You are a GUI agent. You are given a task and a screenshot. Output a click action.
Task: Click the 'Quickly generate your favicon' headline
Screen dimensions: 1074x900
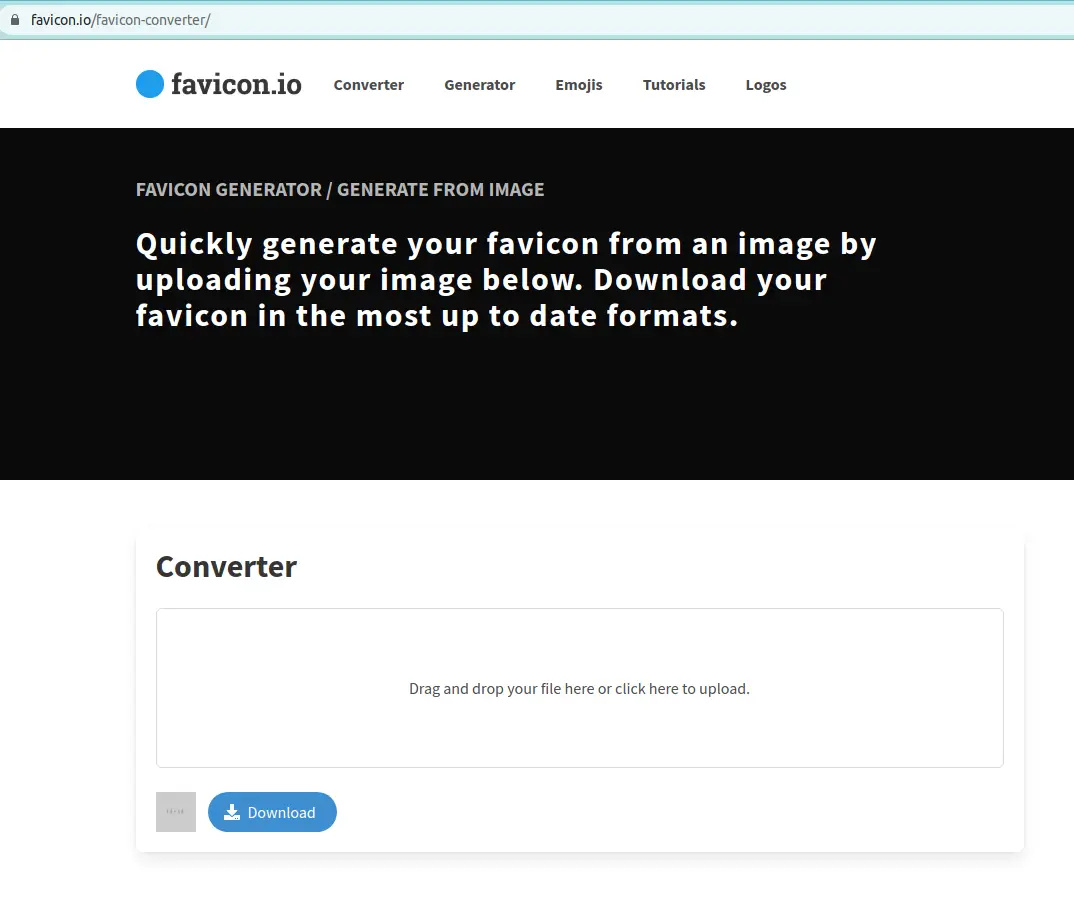505,280
